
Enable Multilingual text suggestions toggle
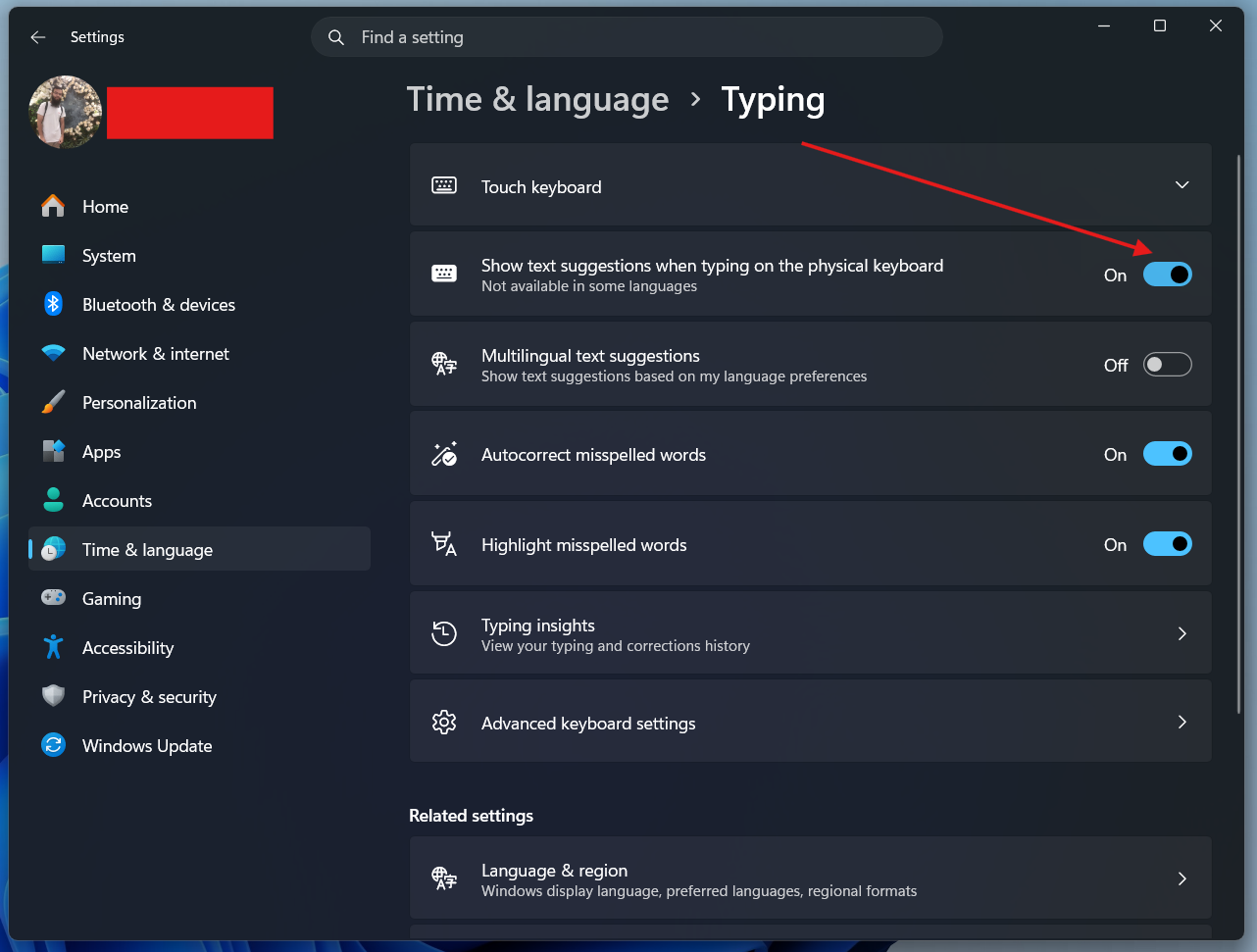pyautogui.click(x=1168, y=365)
